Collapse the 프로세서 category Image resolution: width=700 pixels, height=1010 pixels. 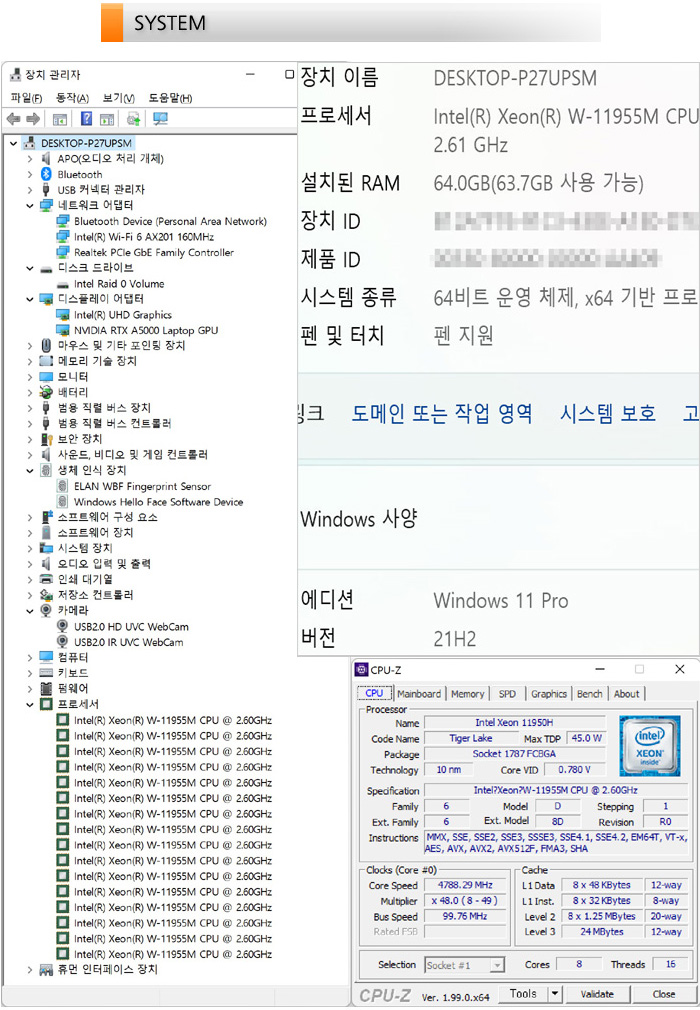click(30, 704)
